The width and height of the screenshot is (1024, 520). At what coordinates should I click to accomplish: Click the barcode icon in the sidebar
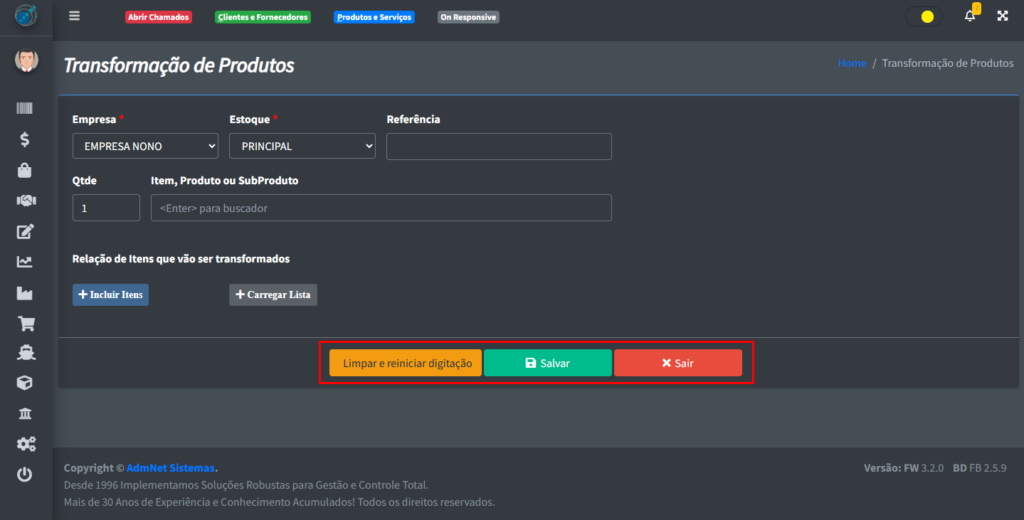point(25,109)
